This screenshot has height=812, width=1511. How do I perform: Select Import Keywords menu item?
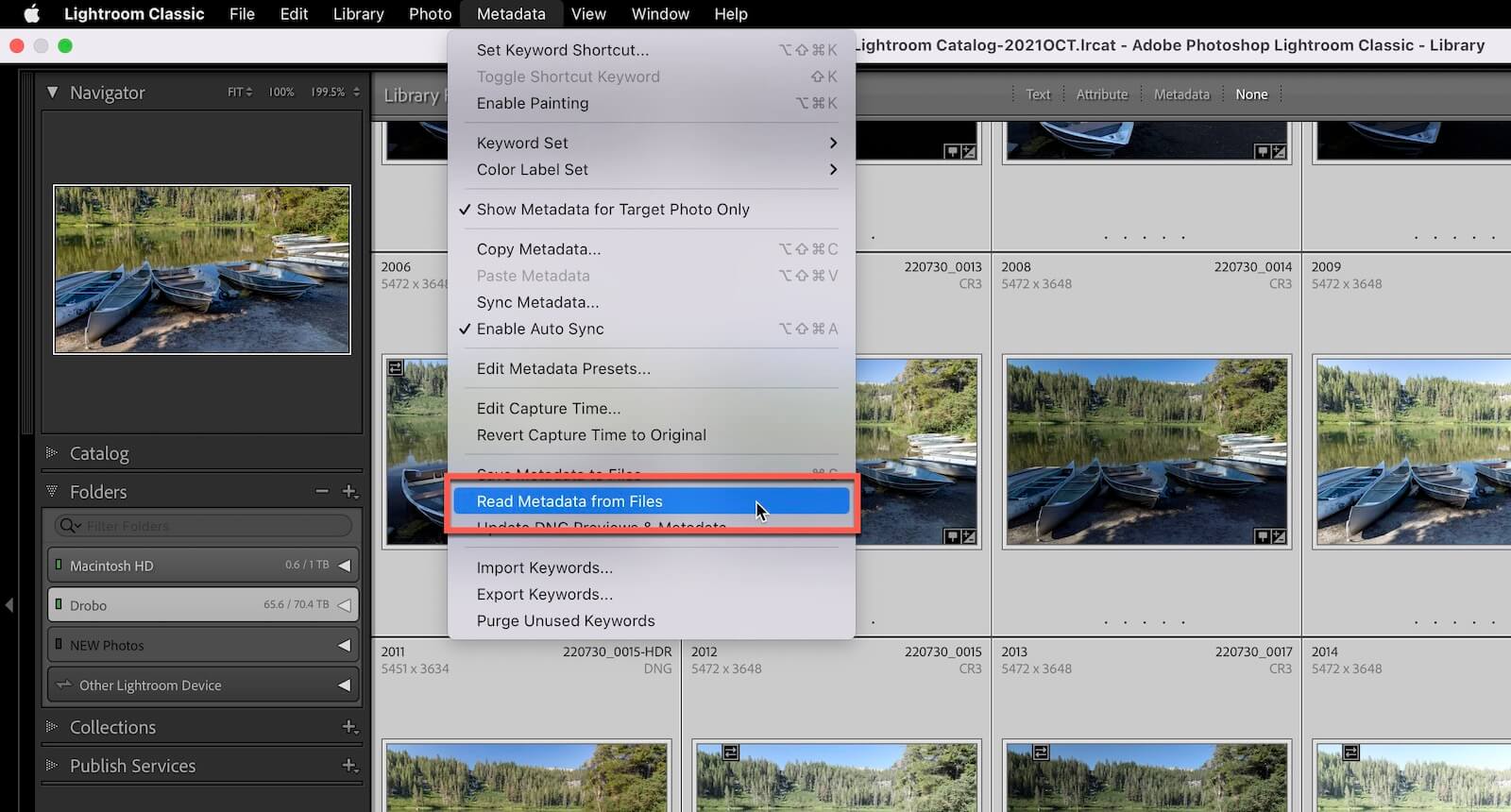click(x=652, y=567)
